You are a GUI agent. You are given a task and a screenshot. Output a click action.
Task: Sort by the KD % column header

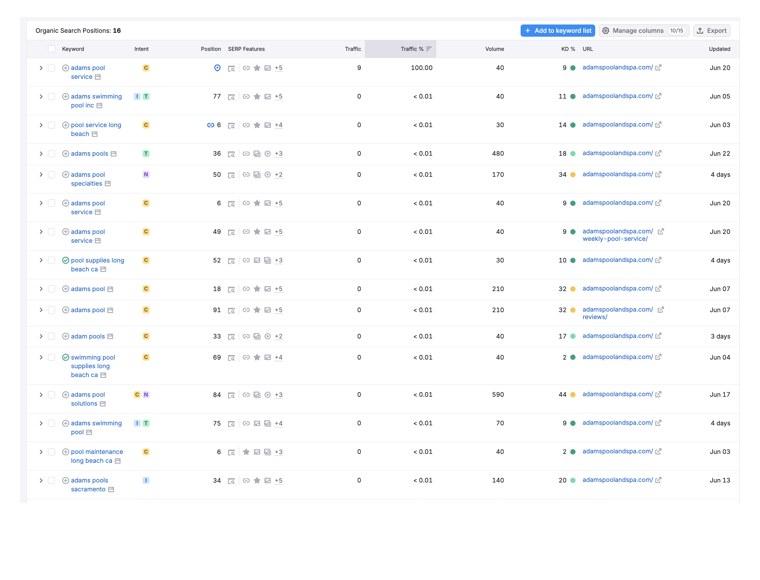click(x=568, y=49)
